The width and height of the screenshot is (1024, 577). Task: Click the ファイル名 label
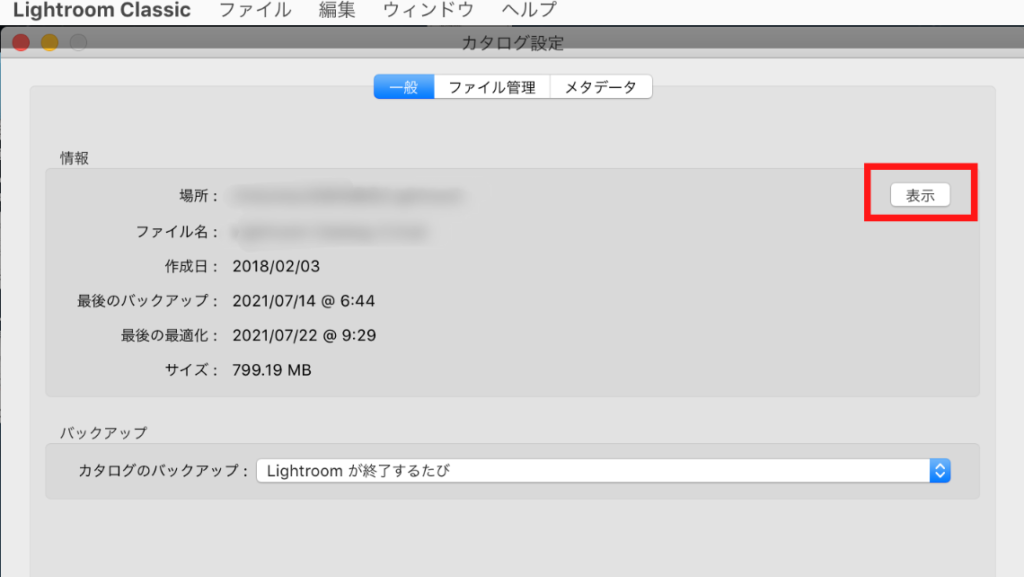coord(177,232)
